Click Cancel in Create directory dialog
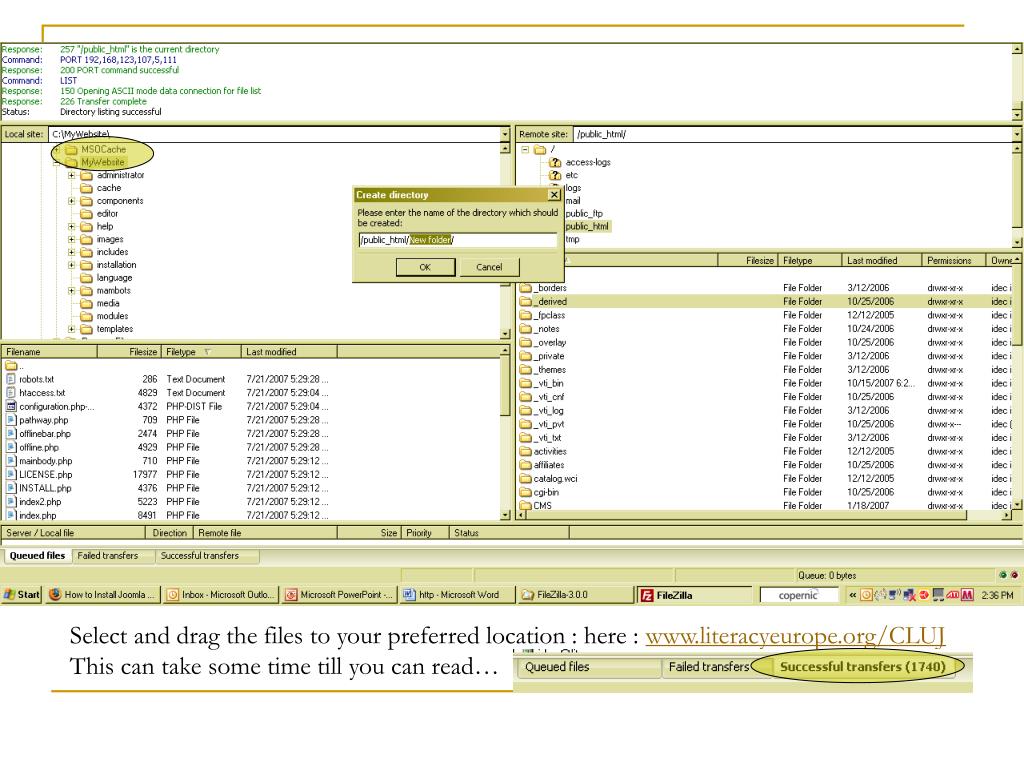This screenshot has height=768, width=1024. pyautogui.click(x=489, y=267)
